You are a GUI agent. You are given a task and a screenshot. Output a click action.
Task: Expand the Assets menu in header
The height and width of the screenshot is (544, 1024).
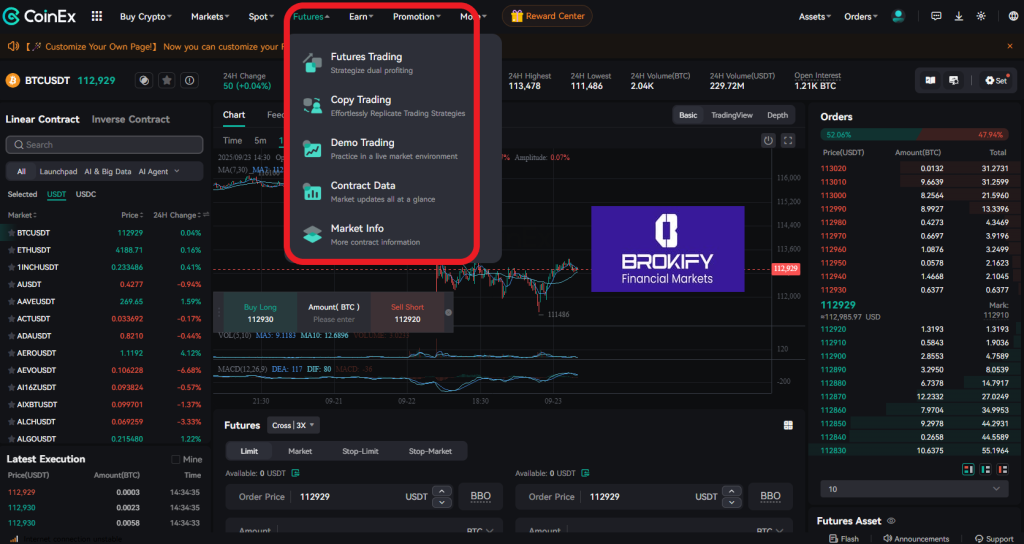tap(813, 17)
